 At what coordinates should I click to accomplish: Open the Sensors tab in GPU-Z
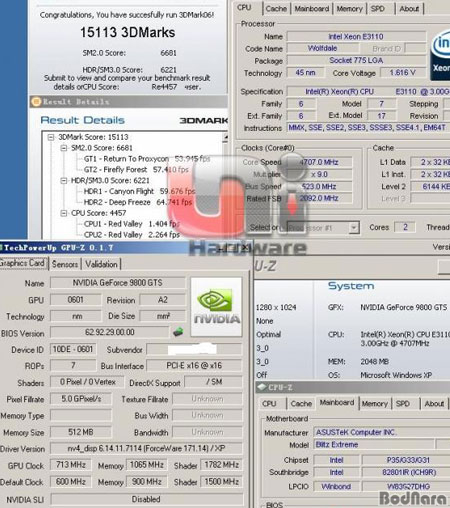[65, 264]
